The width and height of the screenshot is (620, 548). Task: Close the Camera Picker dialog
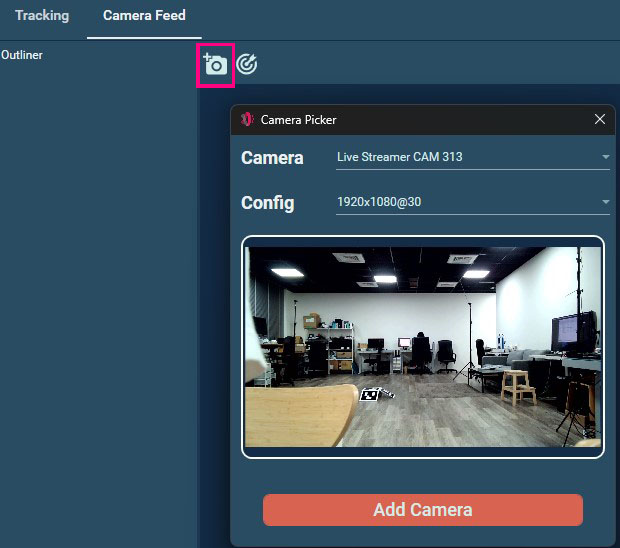[600, 119]
